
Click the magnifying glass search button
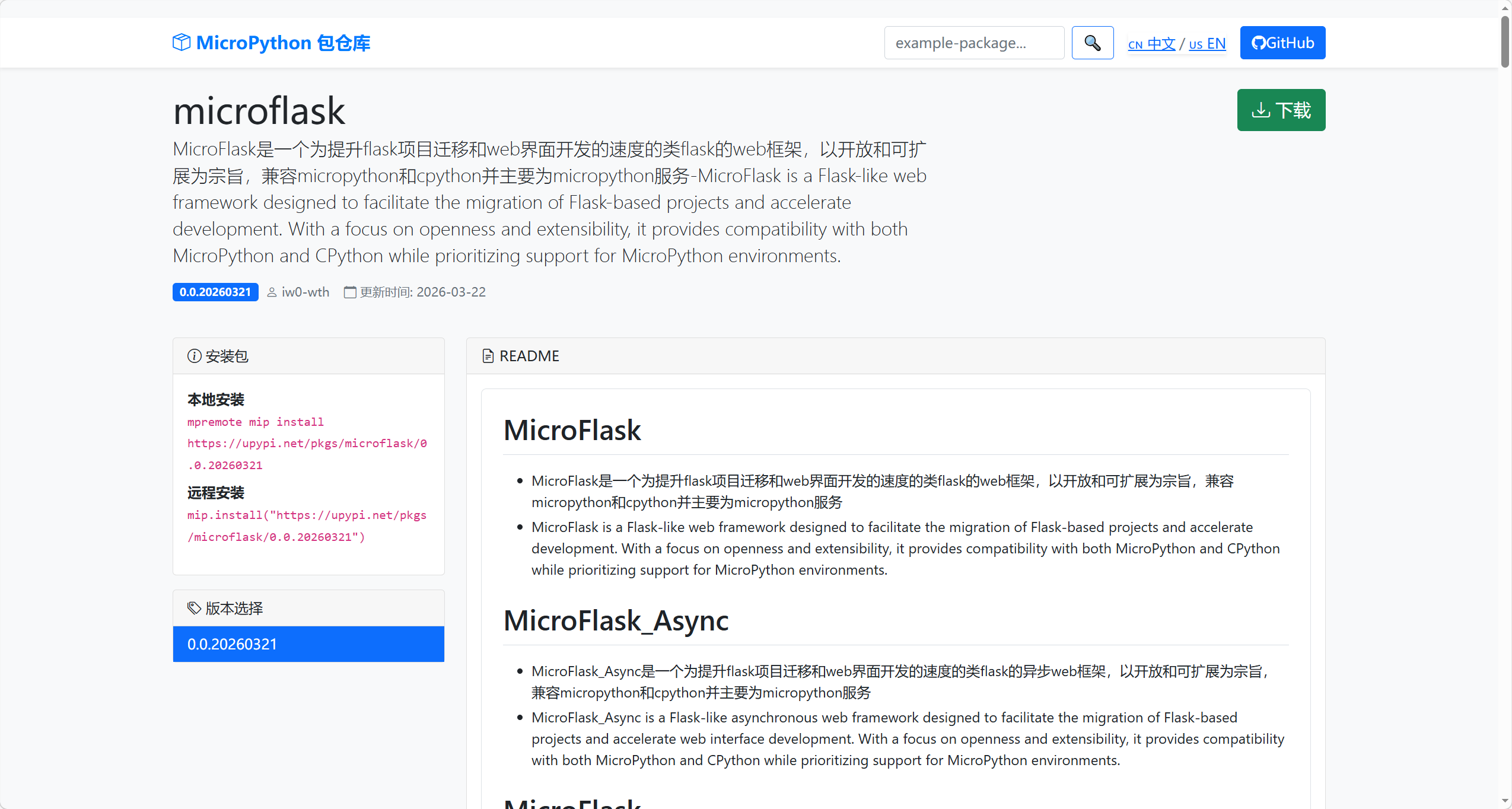[x=1092, y=43]
